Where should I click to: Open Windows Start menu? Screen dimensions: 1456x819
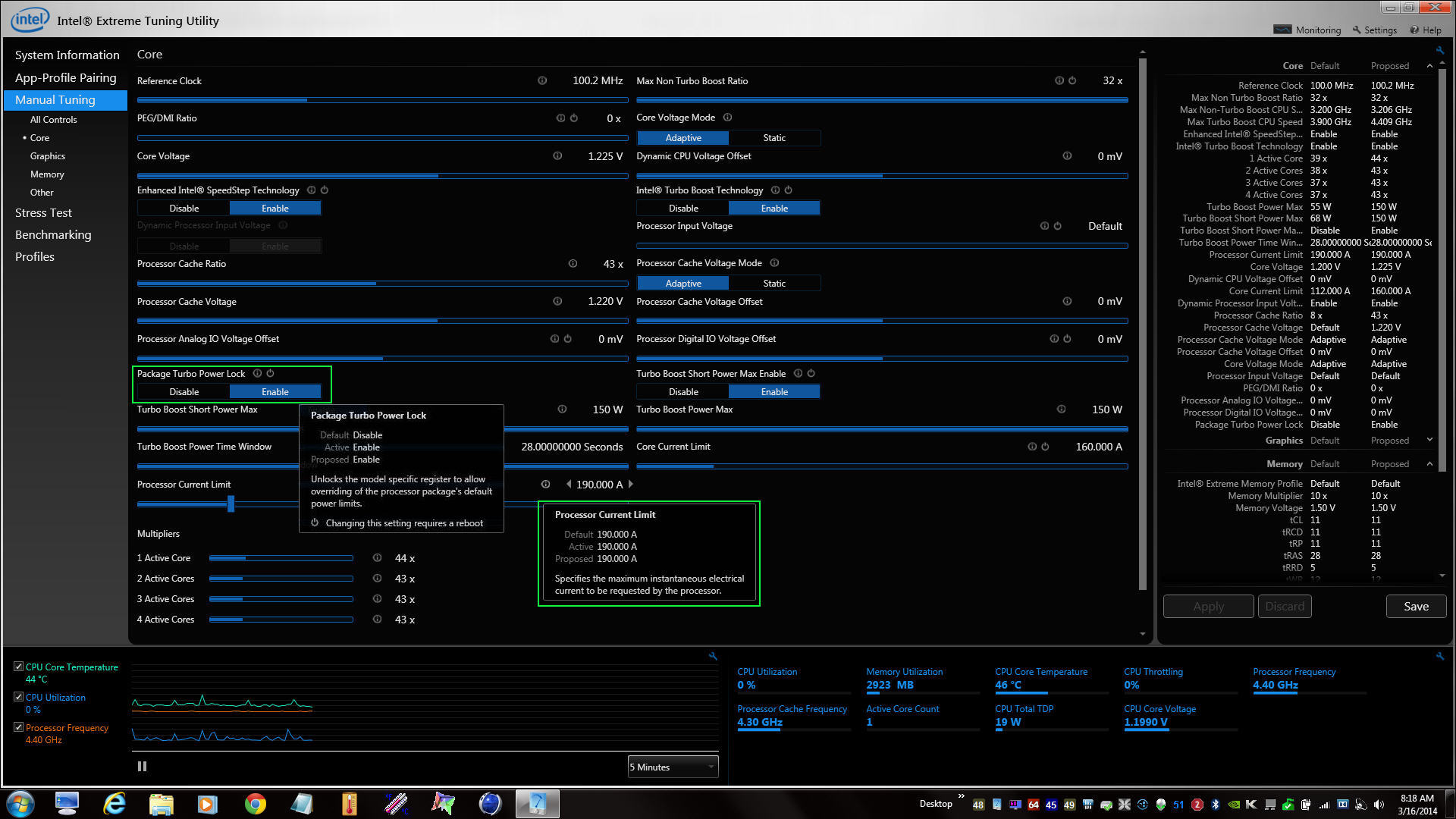point(20,804)
